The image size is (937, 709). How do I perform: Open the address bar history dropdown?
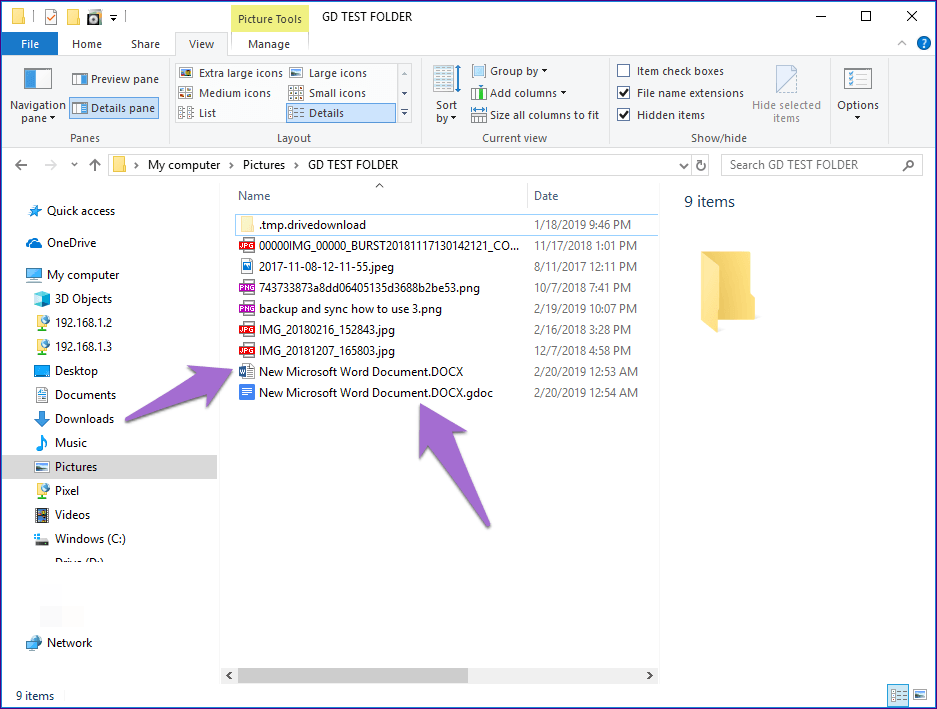point(683,164)
